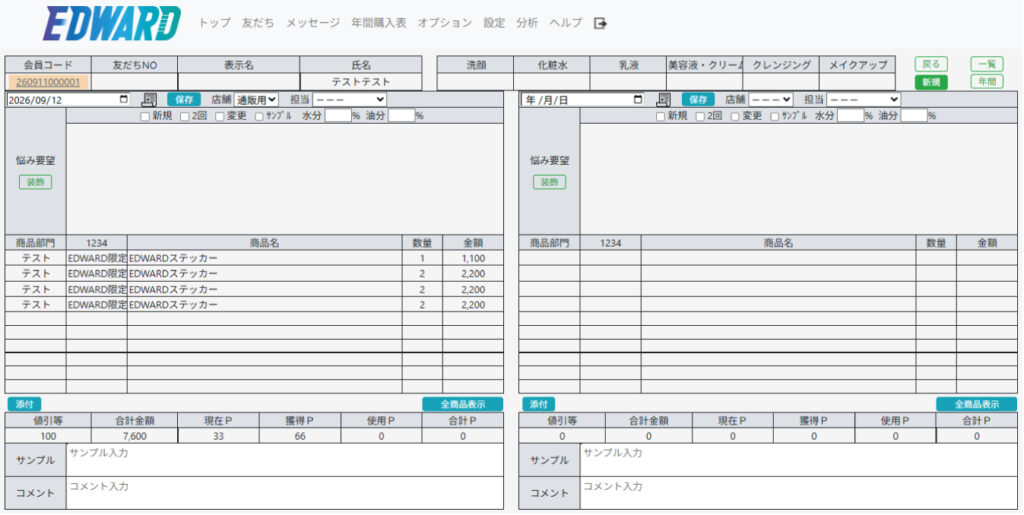Screen dimensions: 1024x515
Task: Click the 33 現在P value
Action: 218,437
